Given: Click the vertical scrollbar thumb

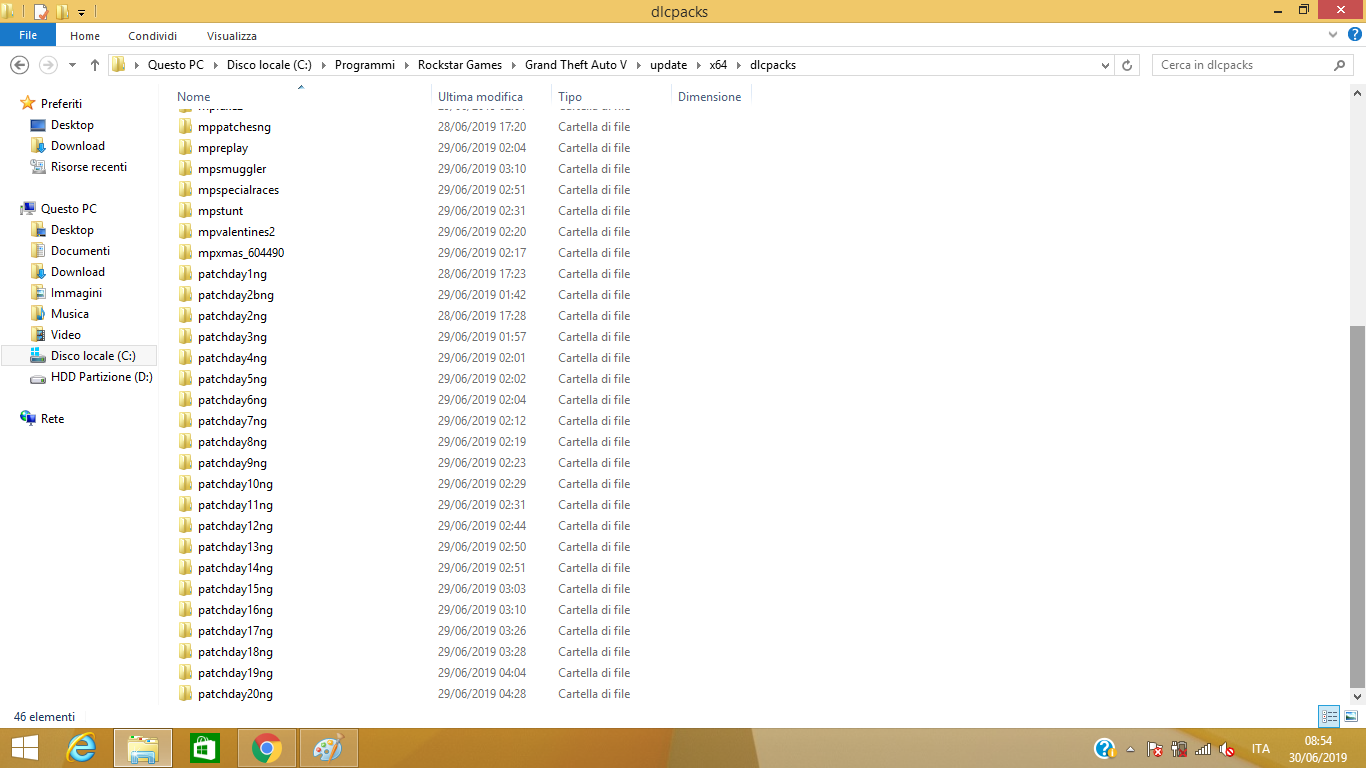Looking at the screenshot, I should click(x=1357, y=506).
